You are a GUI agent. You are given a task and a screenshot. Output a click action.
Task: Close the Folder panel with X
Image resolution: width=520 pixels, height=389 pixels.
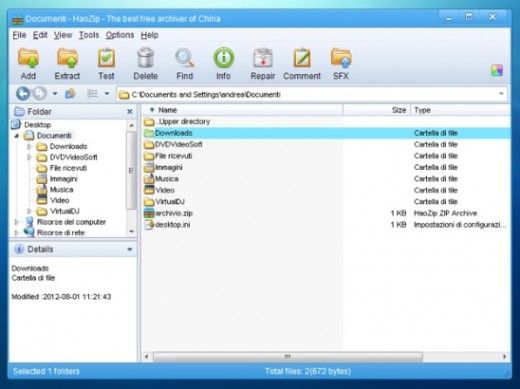pyautogui.click(x=130, y=112)
